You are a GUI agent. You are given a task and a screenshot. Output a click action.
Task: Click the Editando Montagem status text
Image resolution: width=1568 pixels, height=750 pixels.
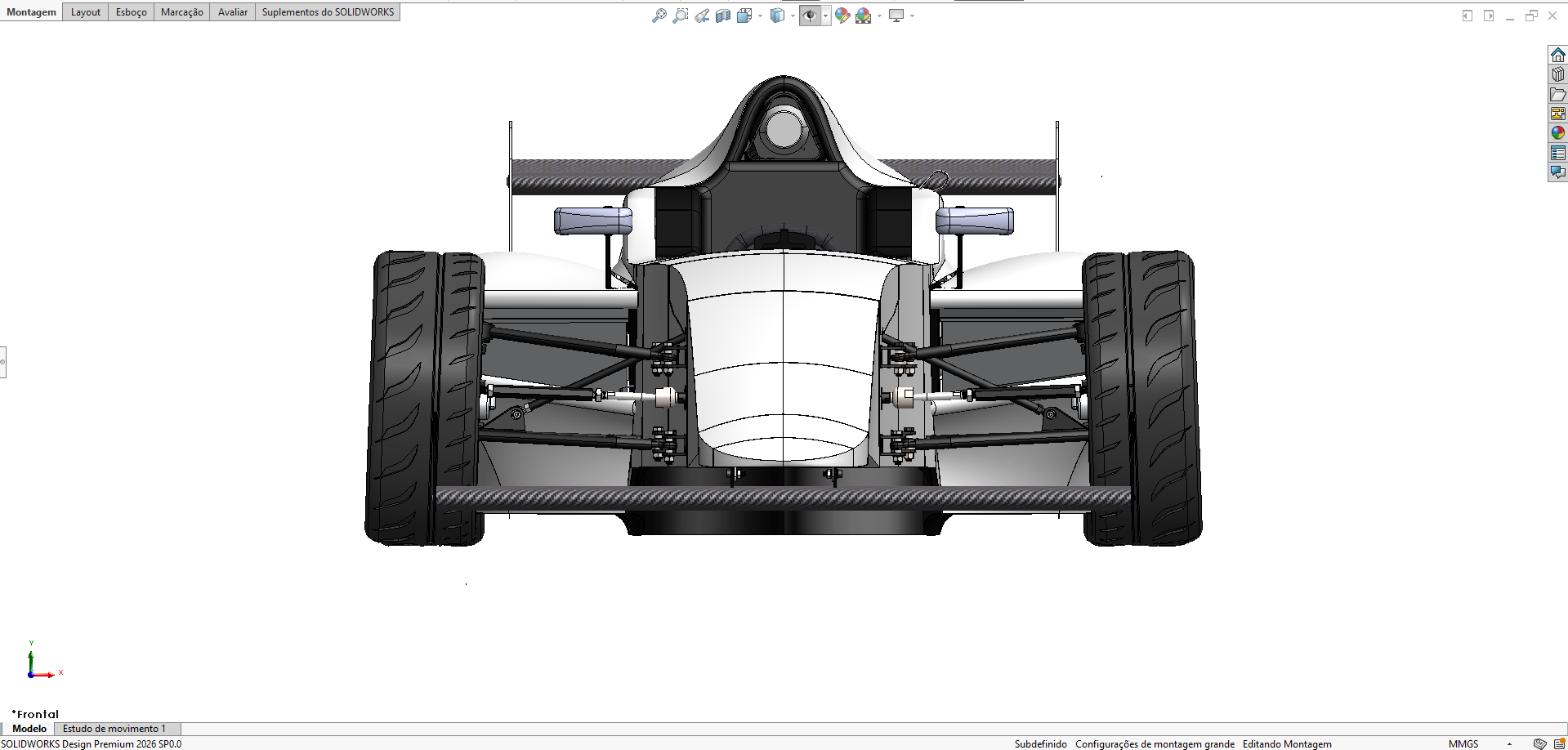click(x=1287, y=744)
